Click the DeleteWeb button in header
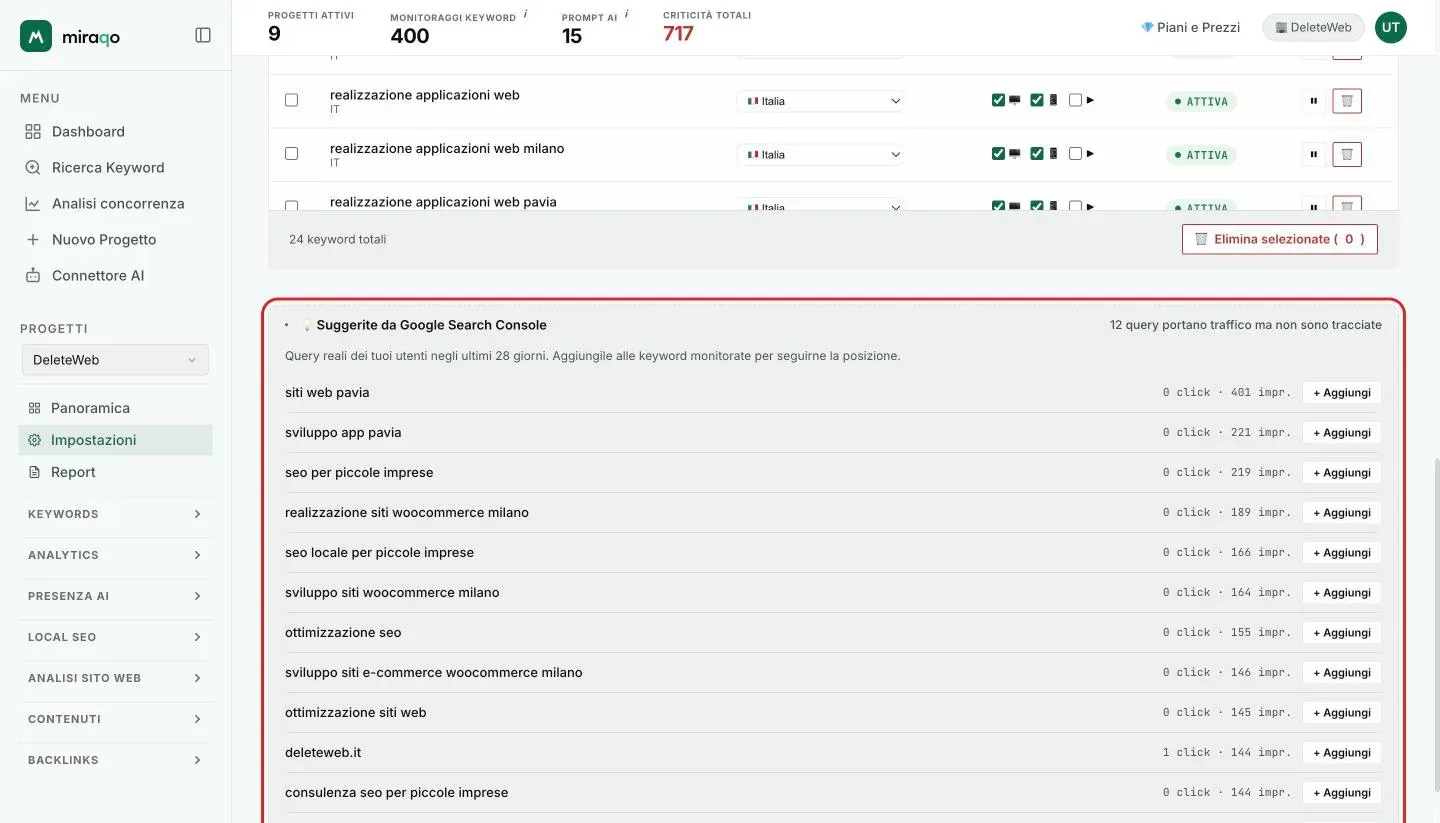The height and width of the screenshot is (823, 1440). (1313, 28)
